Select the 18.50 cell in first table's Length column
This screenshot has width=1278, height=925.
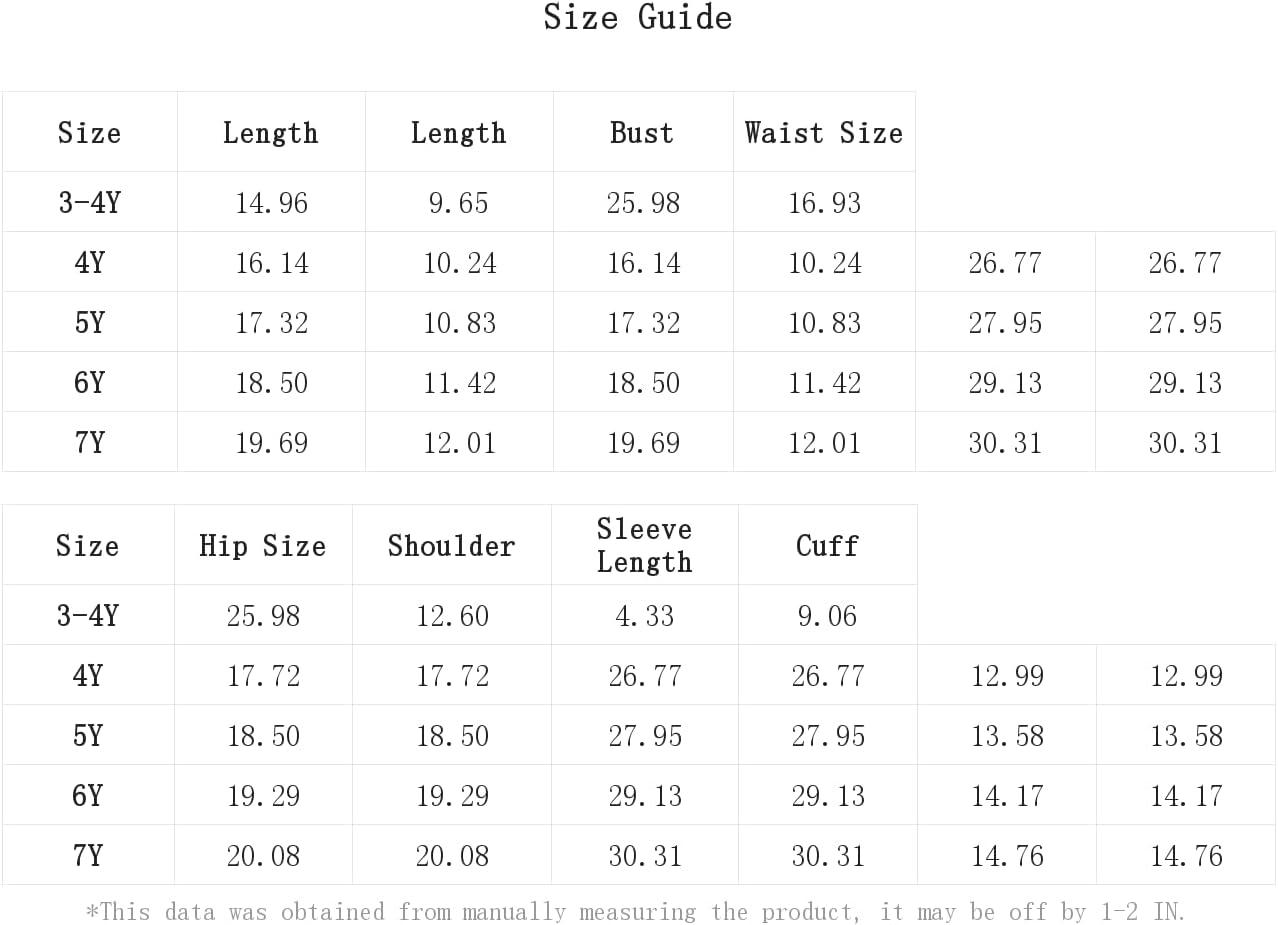271,383
